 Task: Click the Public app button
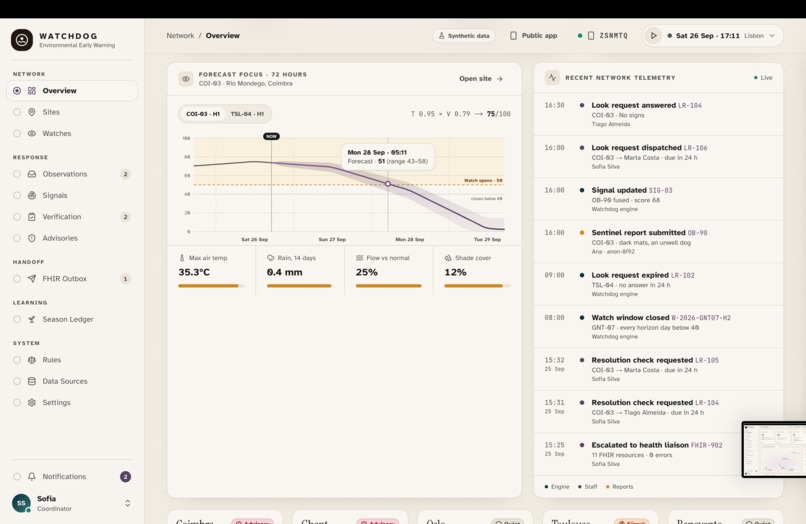pyautogui.click(x=533, y=35)
